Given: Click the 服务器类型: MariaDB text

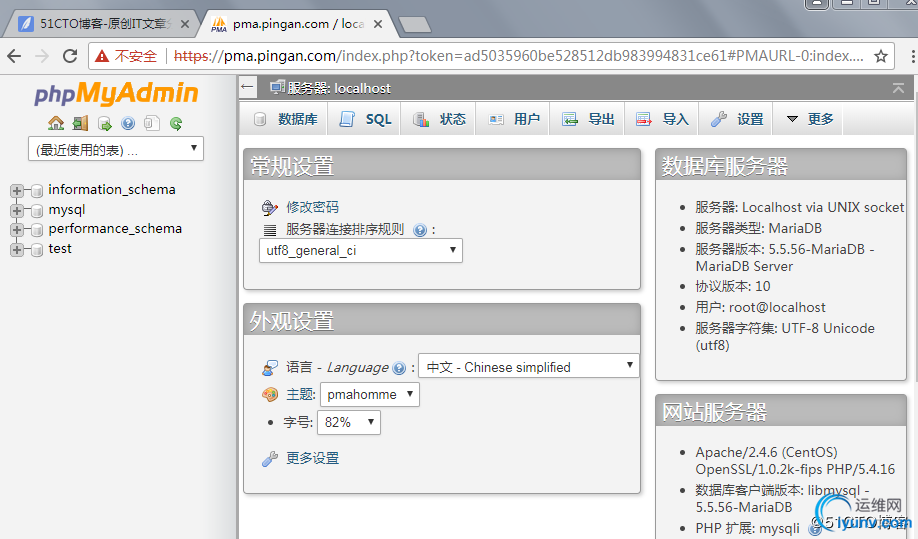Looking at the screenshot, I should (x=758, y=228).
